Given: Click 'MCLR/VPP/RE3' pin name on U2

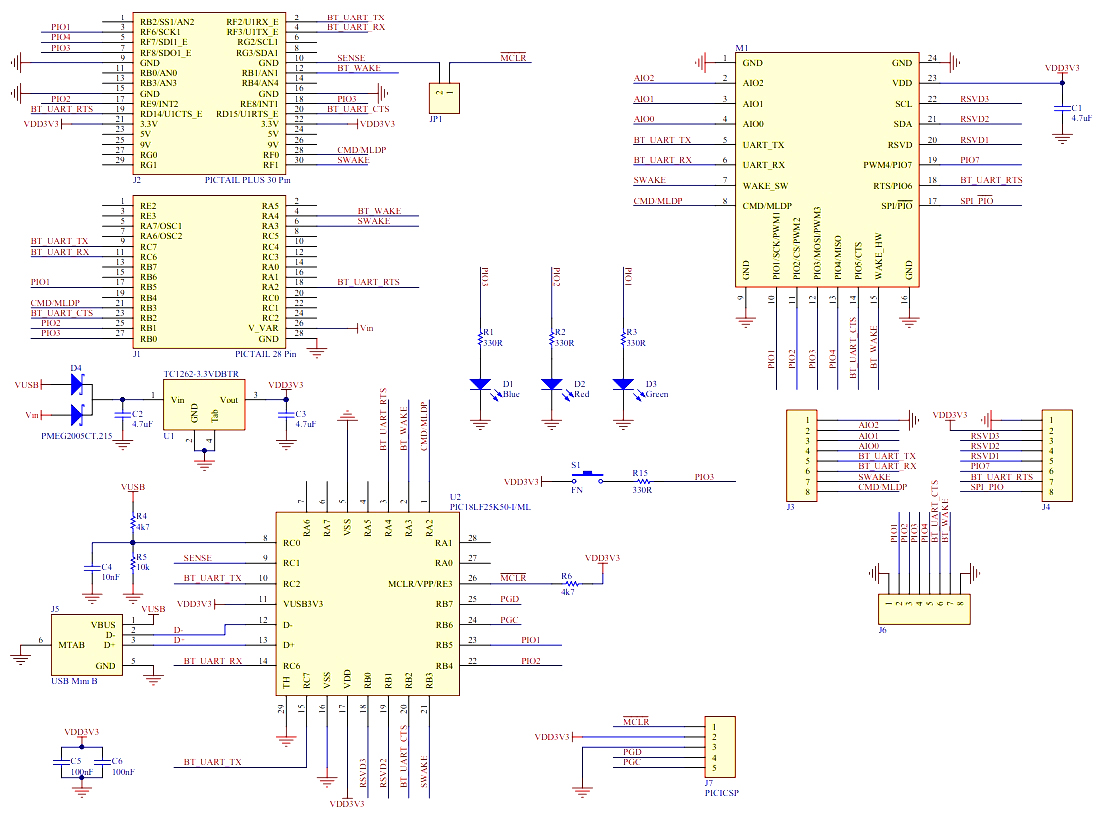Looking at the screenshot, I should click(x=420, y=584).
